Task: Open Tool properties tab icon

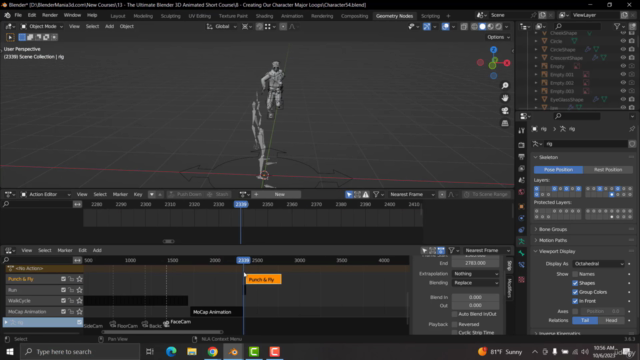Action: click(521, 131)
